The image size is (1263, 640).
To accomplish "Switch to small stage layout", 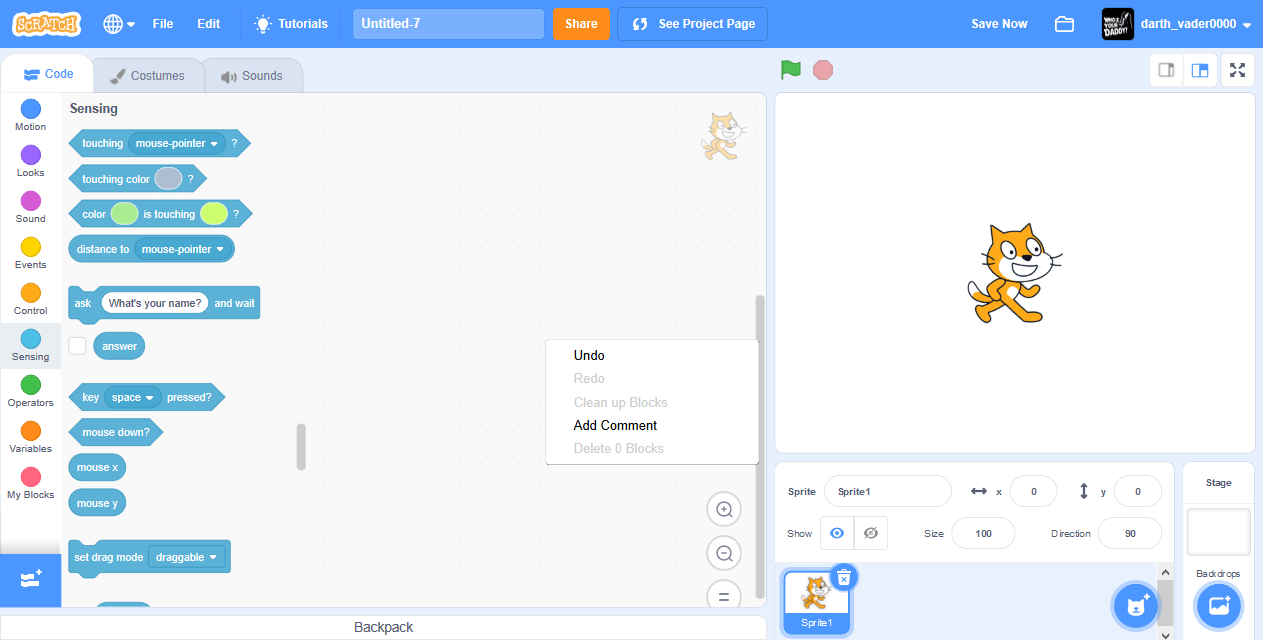I will coord(1166,70).
